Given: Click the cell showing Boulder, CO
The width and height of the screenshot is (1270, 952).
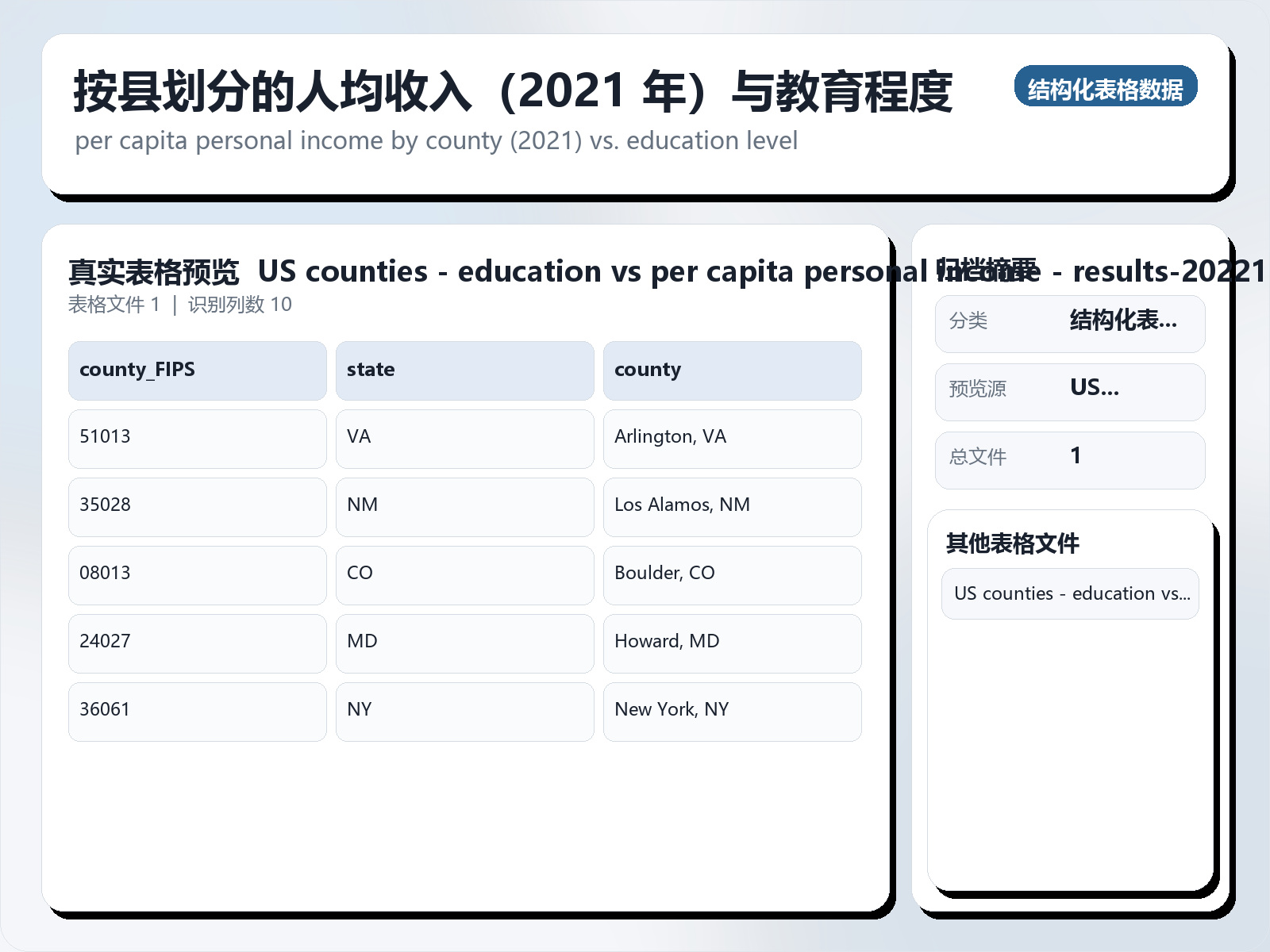Looking at the screenshot, I should (x=732, y=574).
